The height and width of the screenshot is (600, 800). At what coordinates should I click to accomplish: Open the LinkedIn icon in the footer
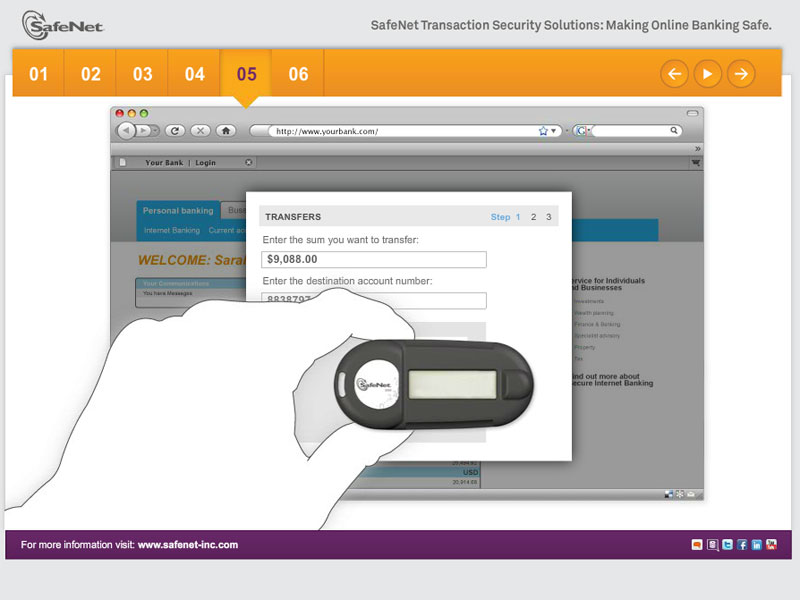click(x=757, y=545)
